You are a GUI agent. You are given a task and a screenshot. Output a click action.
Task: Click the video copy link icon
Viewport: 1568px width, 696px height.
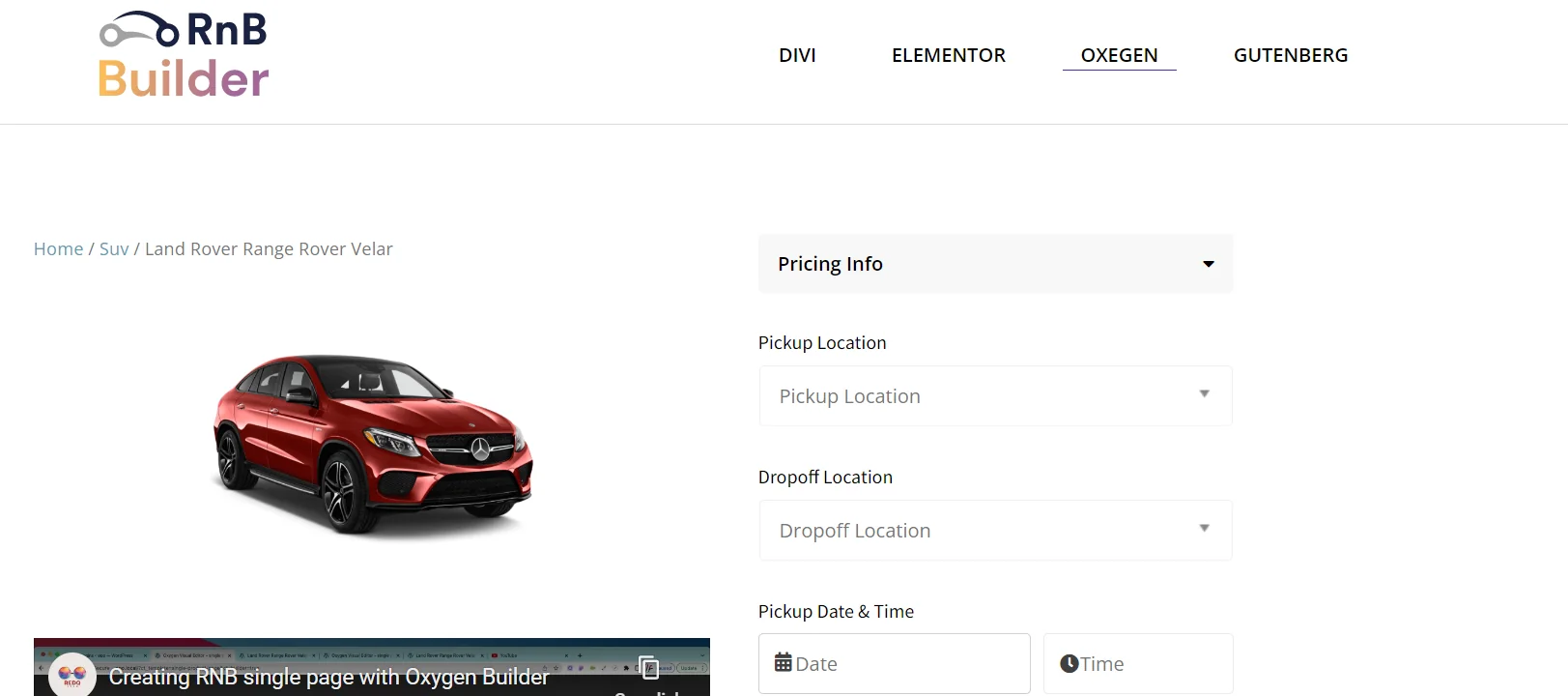coord(649,667)
